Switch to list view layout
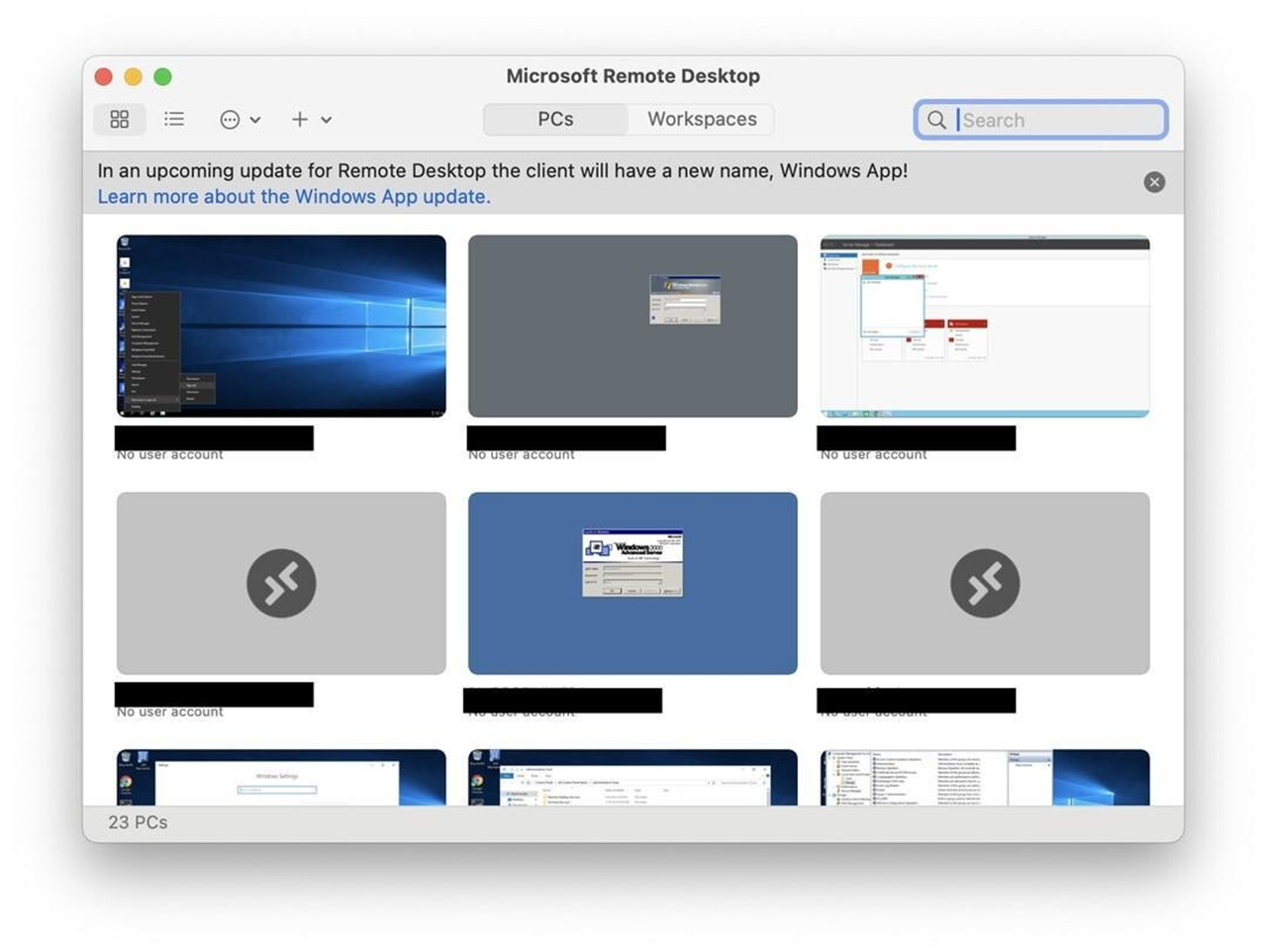1267x952 pixels. 174,119
